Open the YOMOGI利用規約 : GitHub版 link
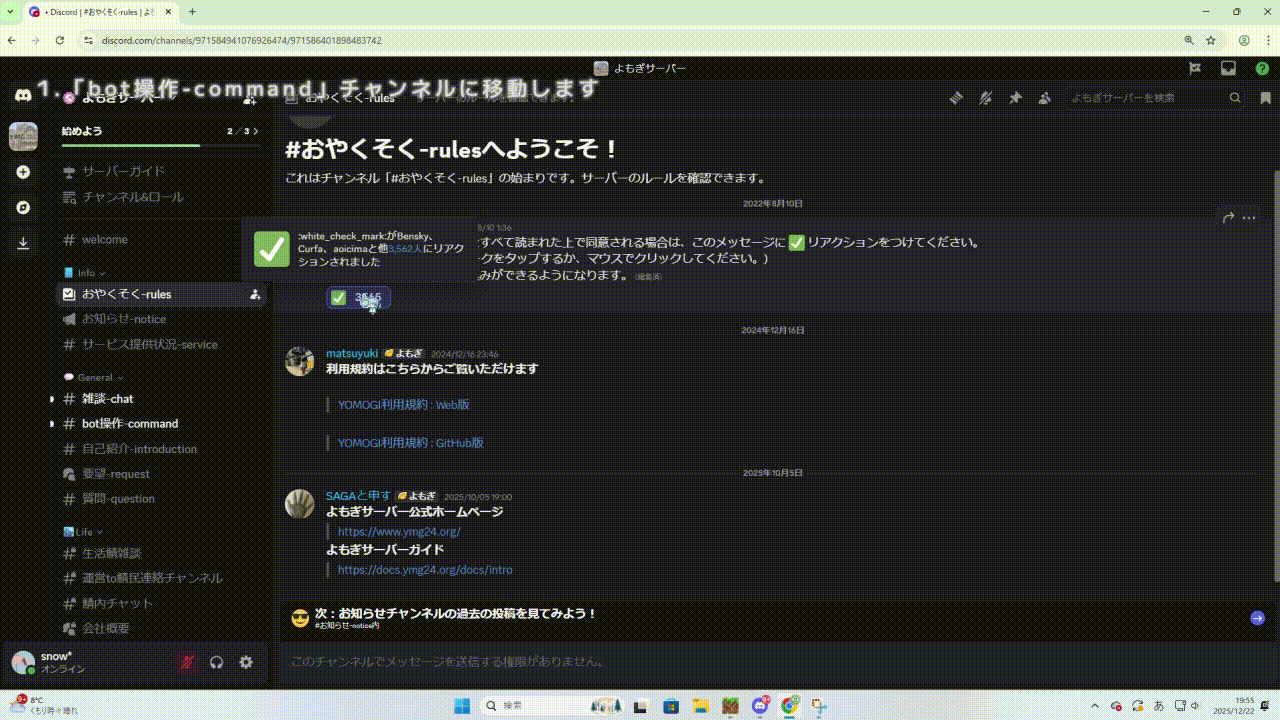The image size is (1280, 720). 411,442
